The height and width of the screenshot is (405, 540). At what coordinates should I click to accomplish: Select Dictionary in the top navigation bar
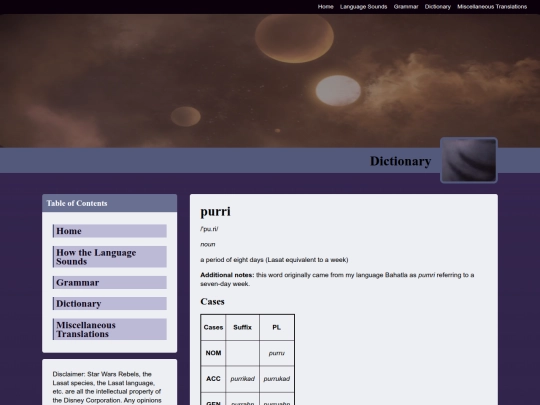[437, 7]
